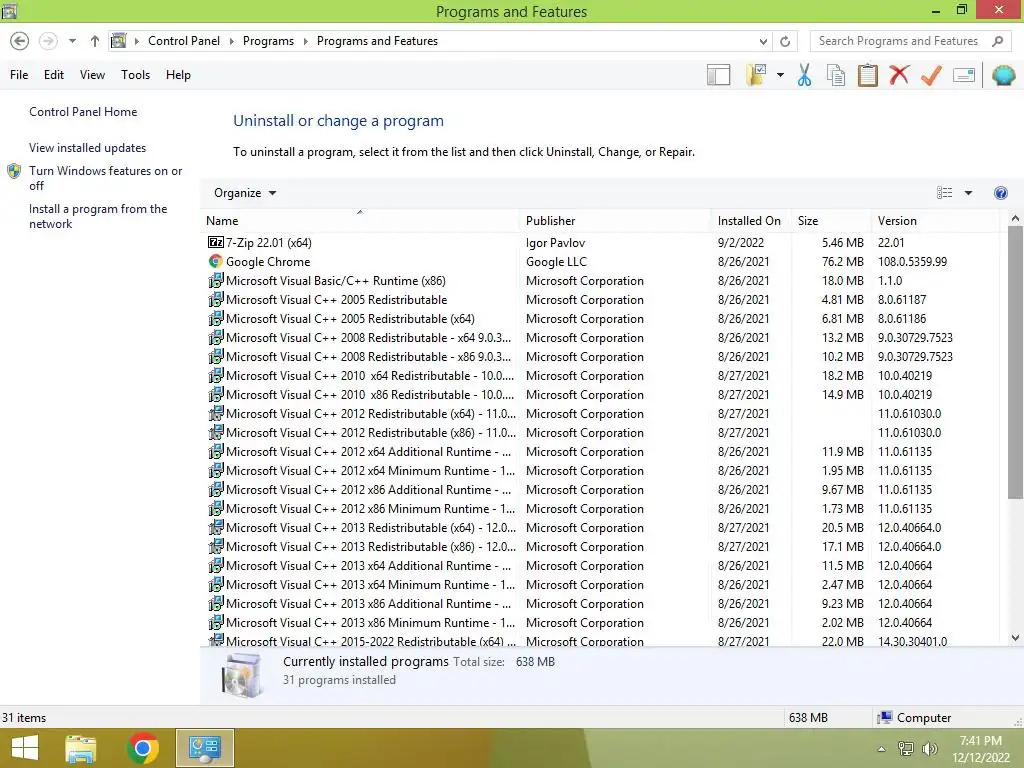Open the Edit menu

tap(54, 75)
